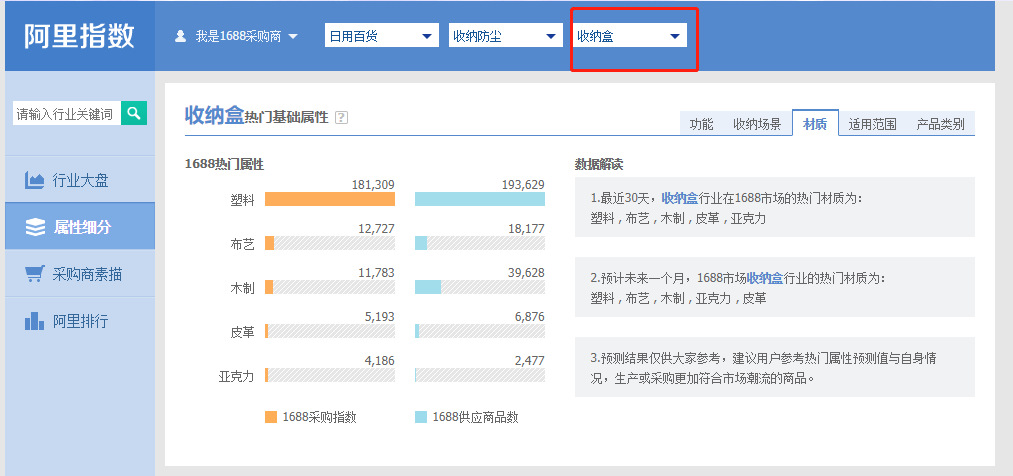The height and width of the screenshot is (476, 1013).
Task: Click the value 181,309
Action: 373,185
